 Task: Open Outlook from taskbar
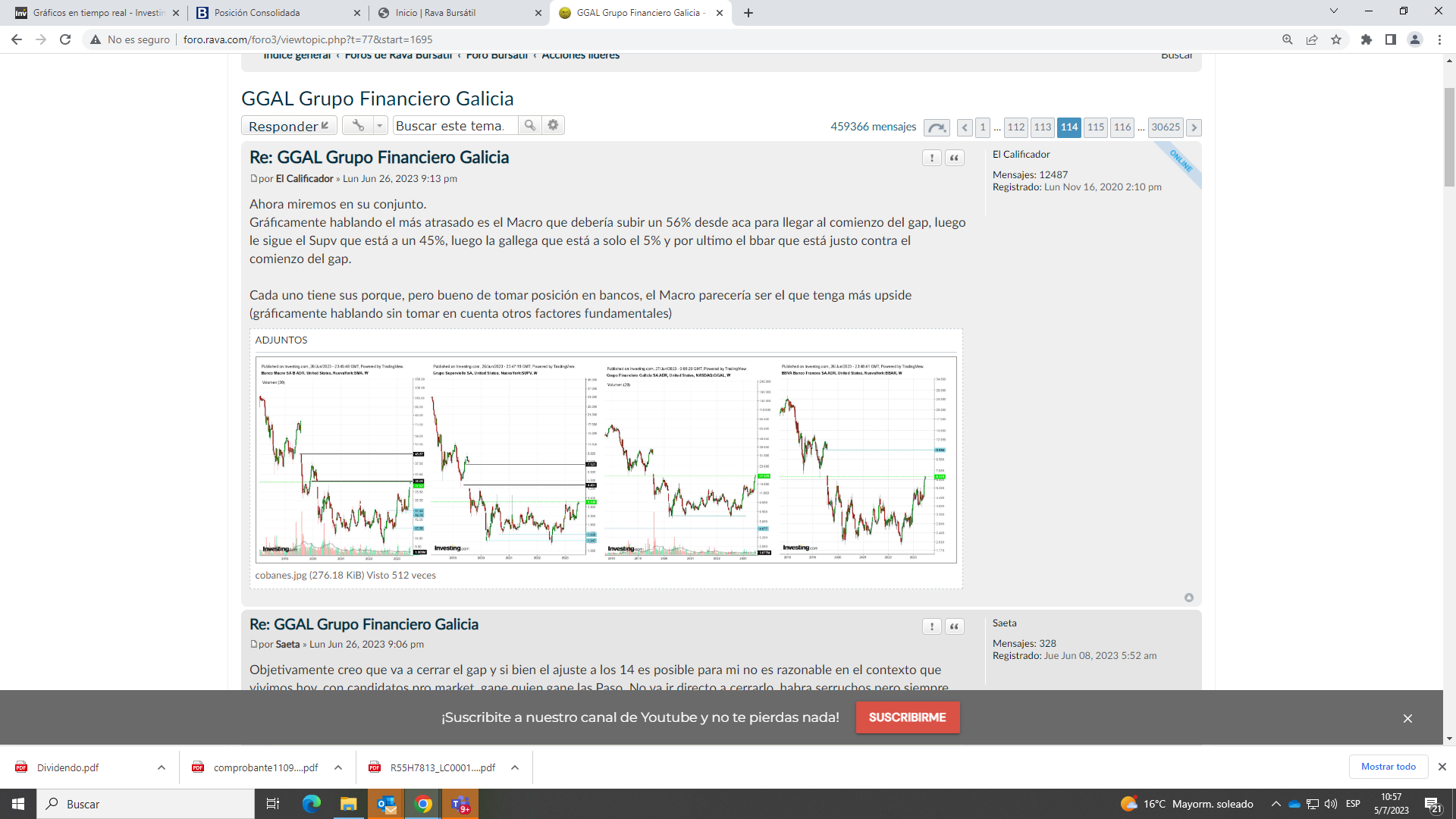click(387, 804)
